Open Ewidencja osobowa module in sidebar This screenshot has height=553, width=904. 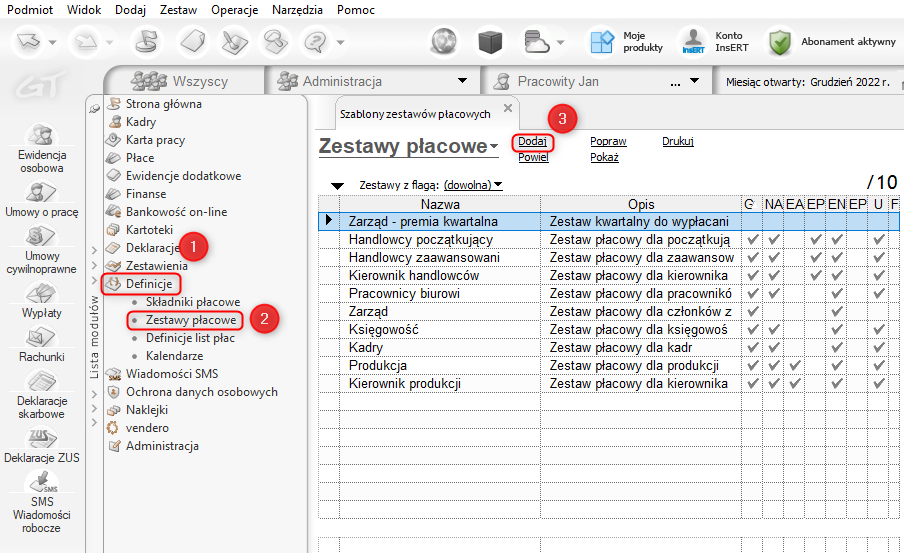click(42, 149)
